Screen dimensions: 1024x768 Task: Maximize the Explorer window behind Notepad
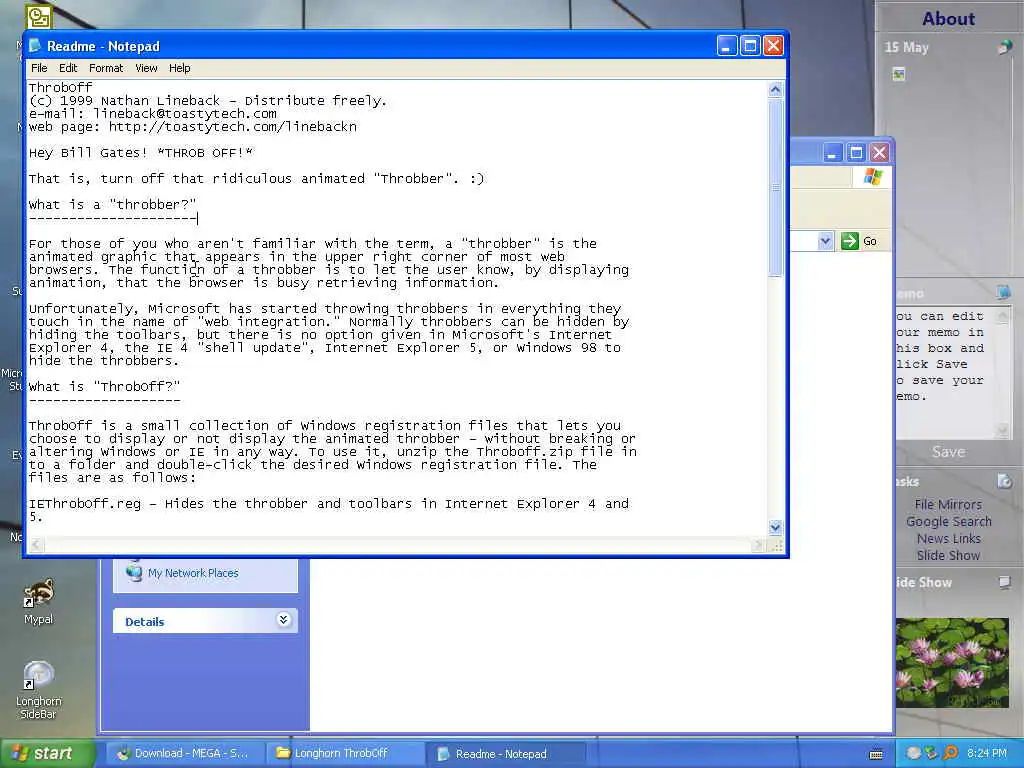tap(856, 153)
